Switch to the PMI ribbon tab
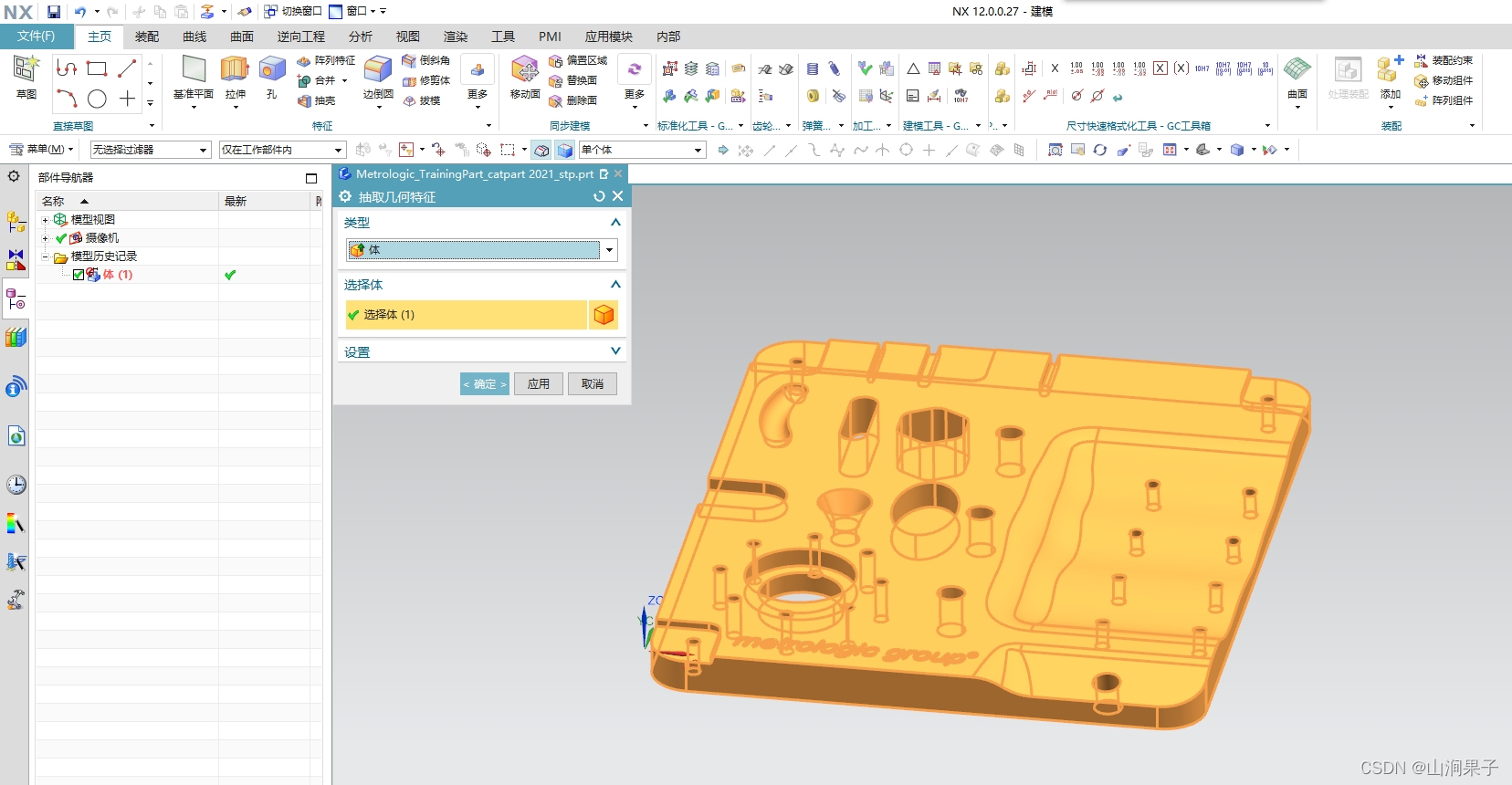This screenshot has width=1512, height=785. (x=550, y=37)
